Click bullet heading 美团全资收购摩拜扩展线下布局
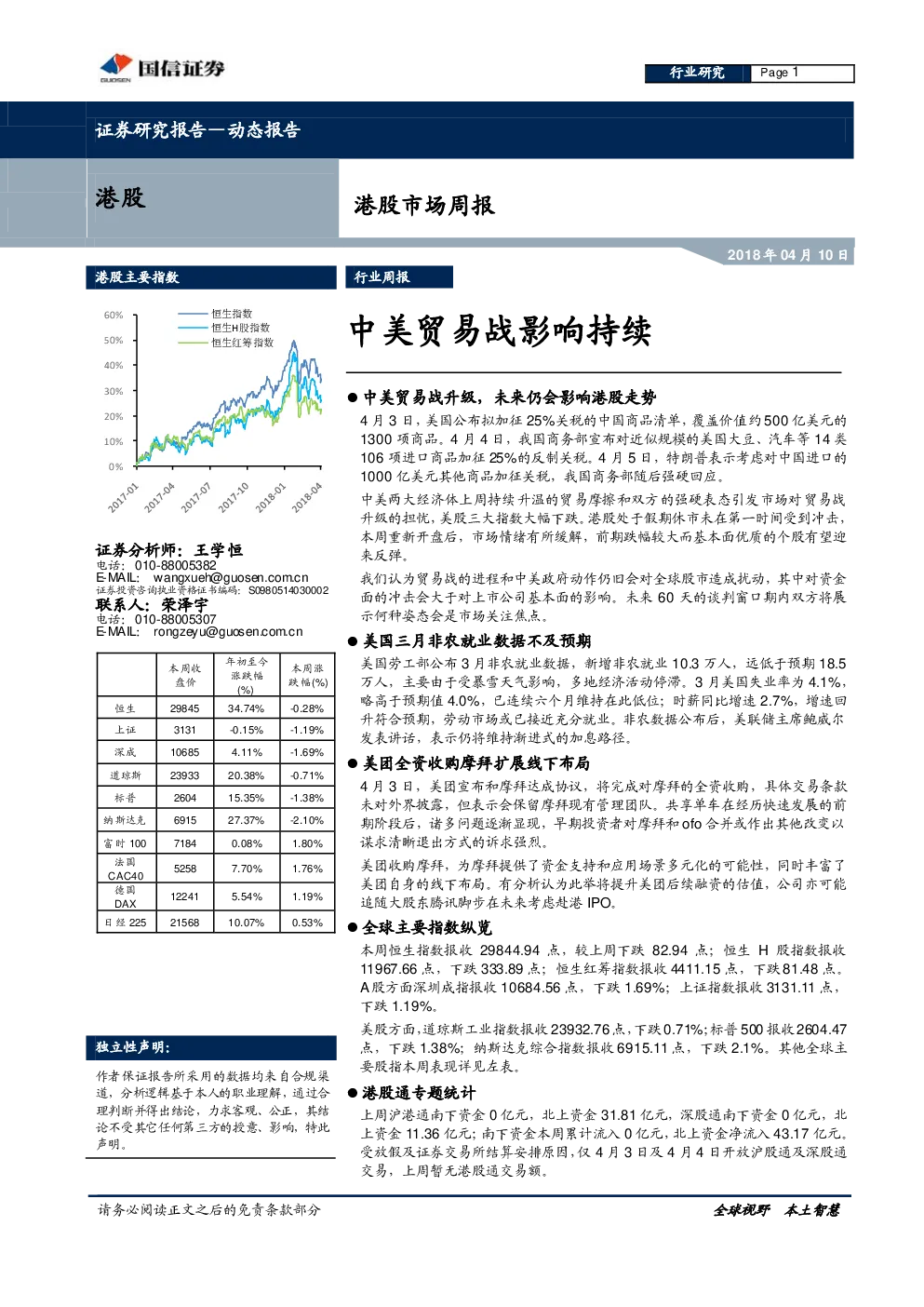Screen dimensions: 924x1307 (x=476, y=763)
